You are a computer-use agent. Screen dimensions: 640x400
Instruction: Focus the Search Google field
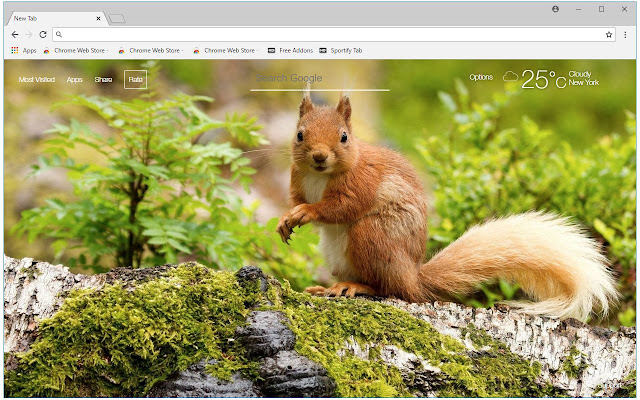pos(320,79)
